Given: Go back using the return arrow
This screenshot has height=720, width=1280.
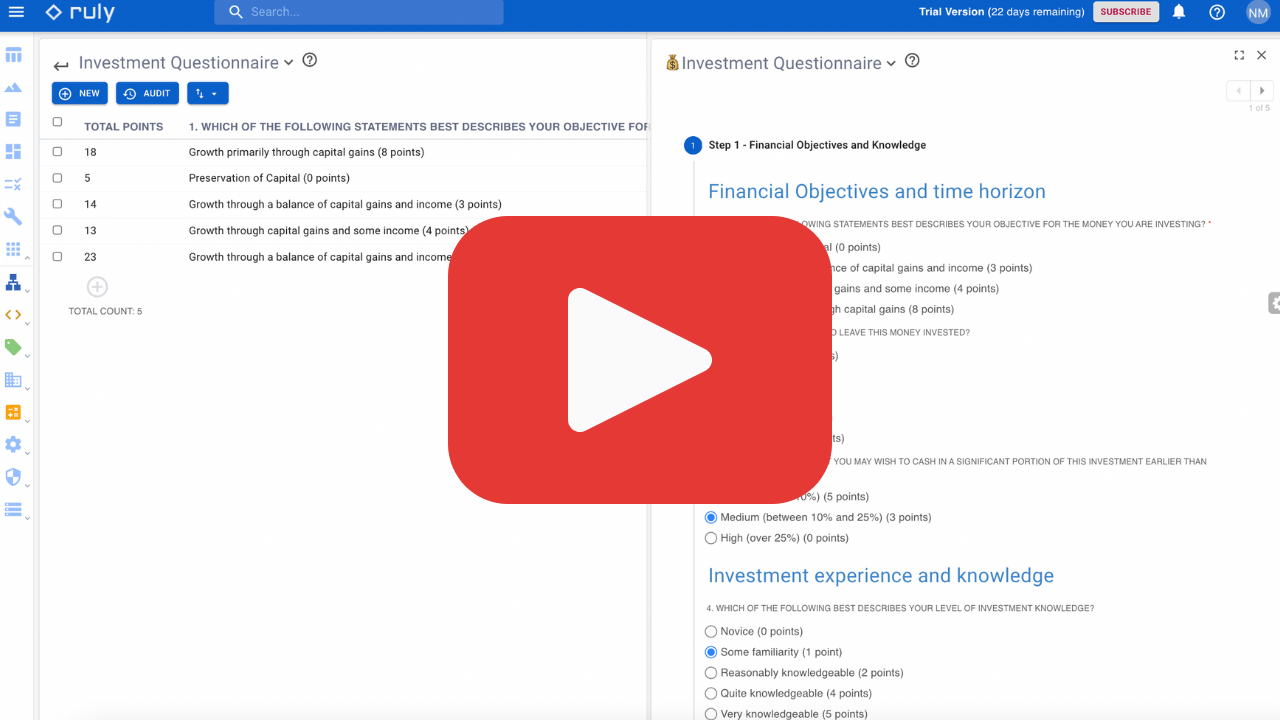Looking at the screenshot, I should click(x=61, y=66).
